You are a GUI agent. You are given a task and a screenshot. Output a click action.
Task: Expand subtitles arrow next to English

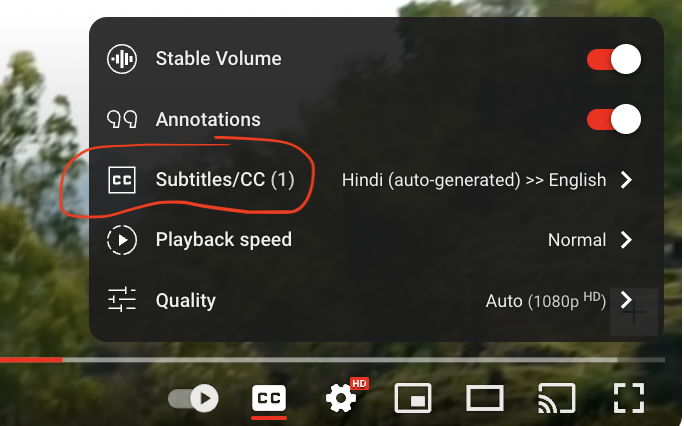626,180
